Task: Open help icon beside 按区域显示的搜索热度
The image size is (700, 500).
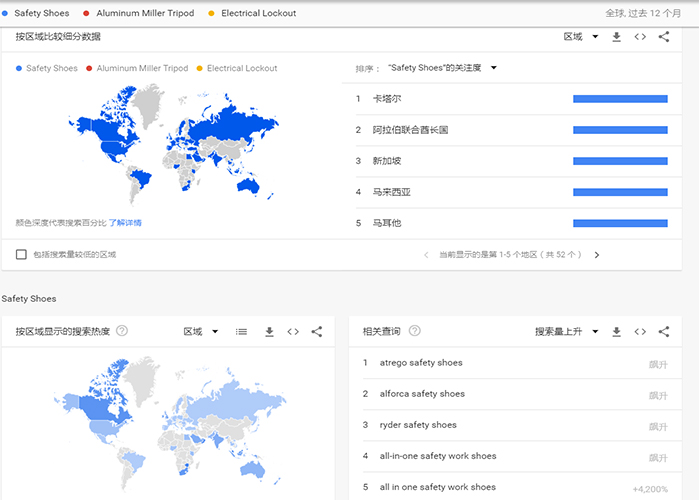Action: pos(122,331)
